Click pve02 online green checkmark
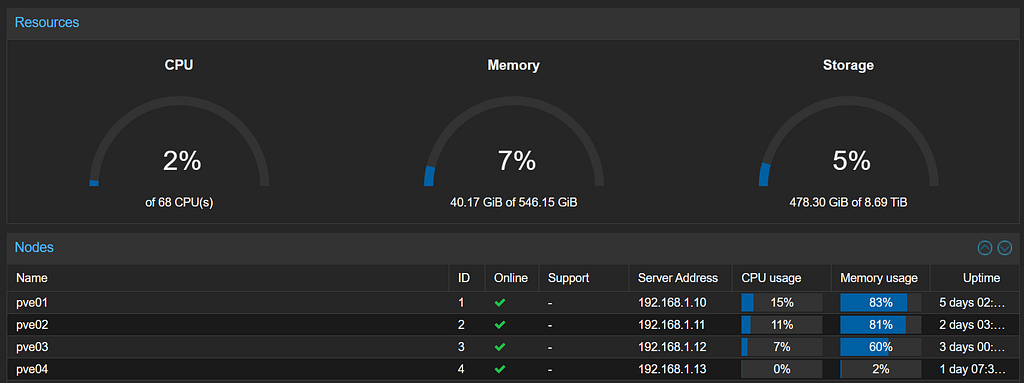The image size is (1024, 383). coord(500,325)
